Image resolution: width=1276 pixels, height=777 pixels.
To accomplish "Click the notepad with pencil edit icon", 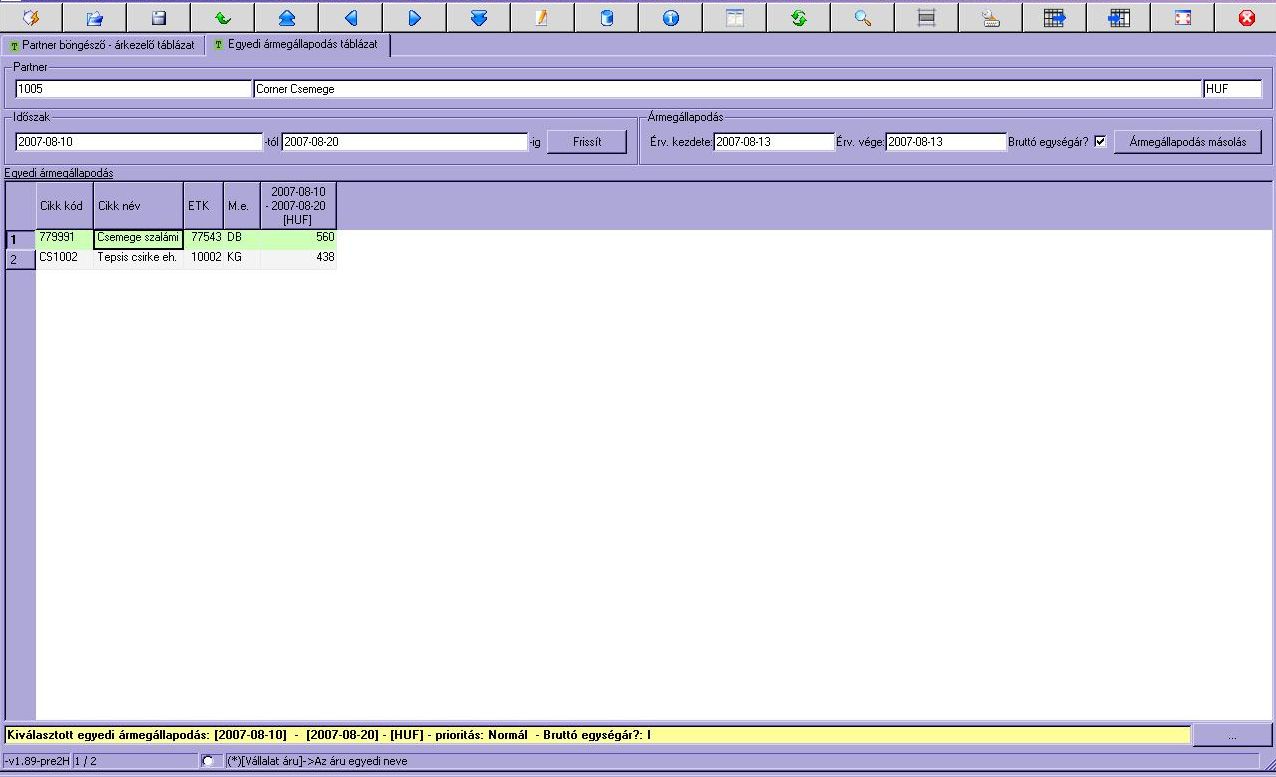I will tap(542, 18).
